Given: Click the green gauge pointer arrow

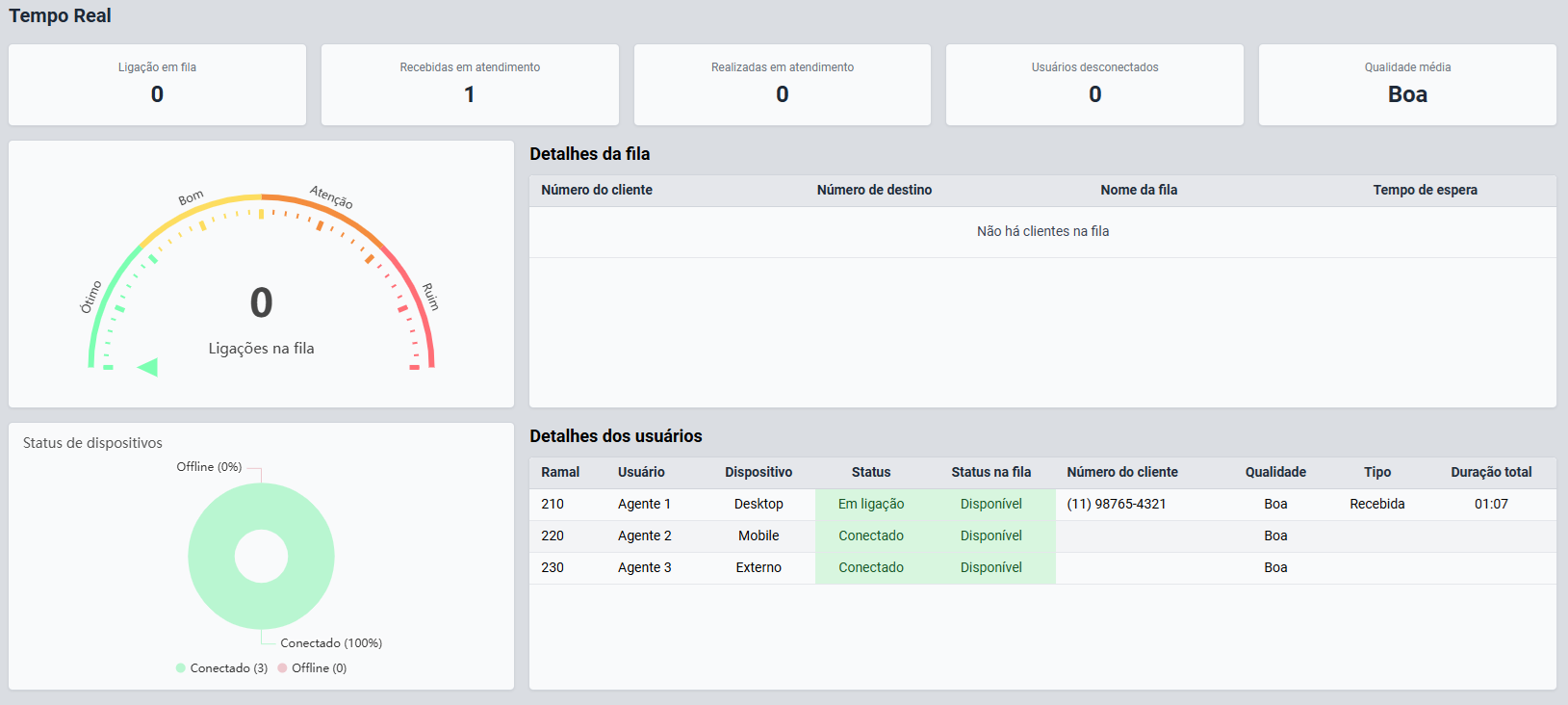Looking at the screenshot, I should 148,367.
